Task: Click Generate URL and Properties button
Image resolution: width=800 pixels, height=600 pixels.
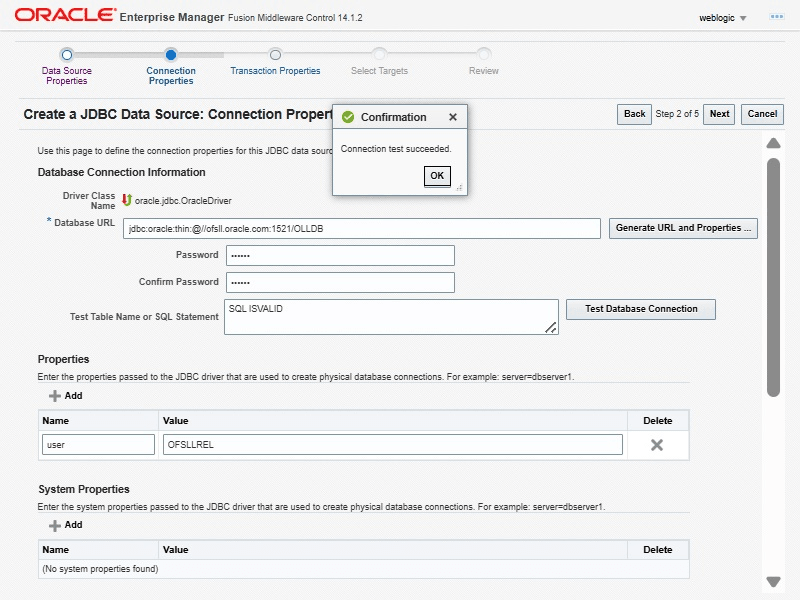Action: (684, 228)
